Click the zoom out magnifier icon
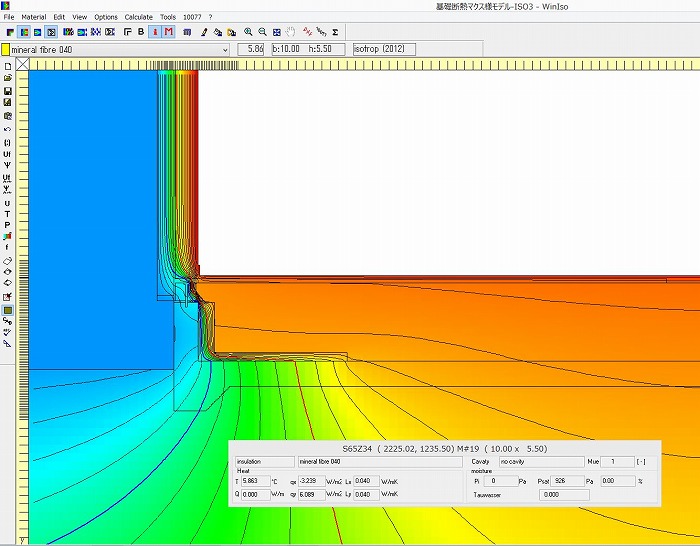This screenshot has height=546, width=700. [262, 32]
